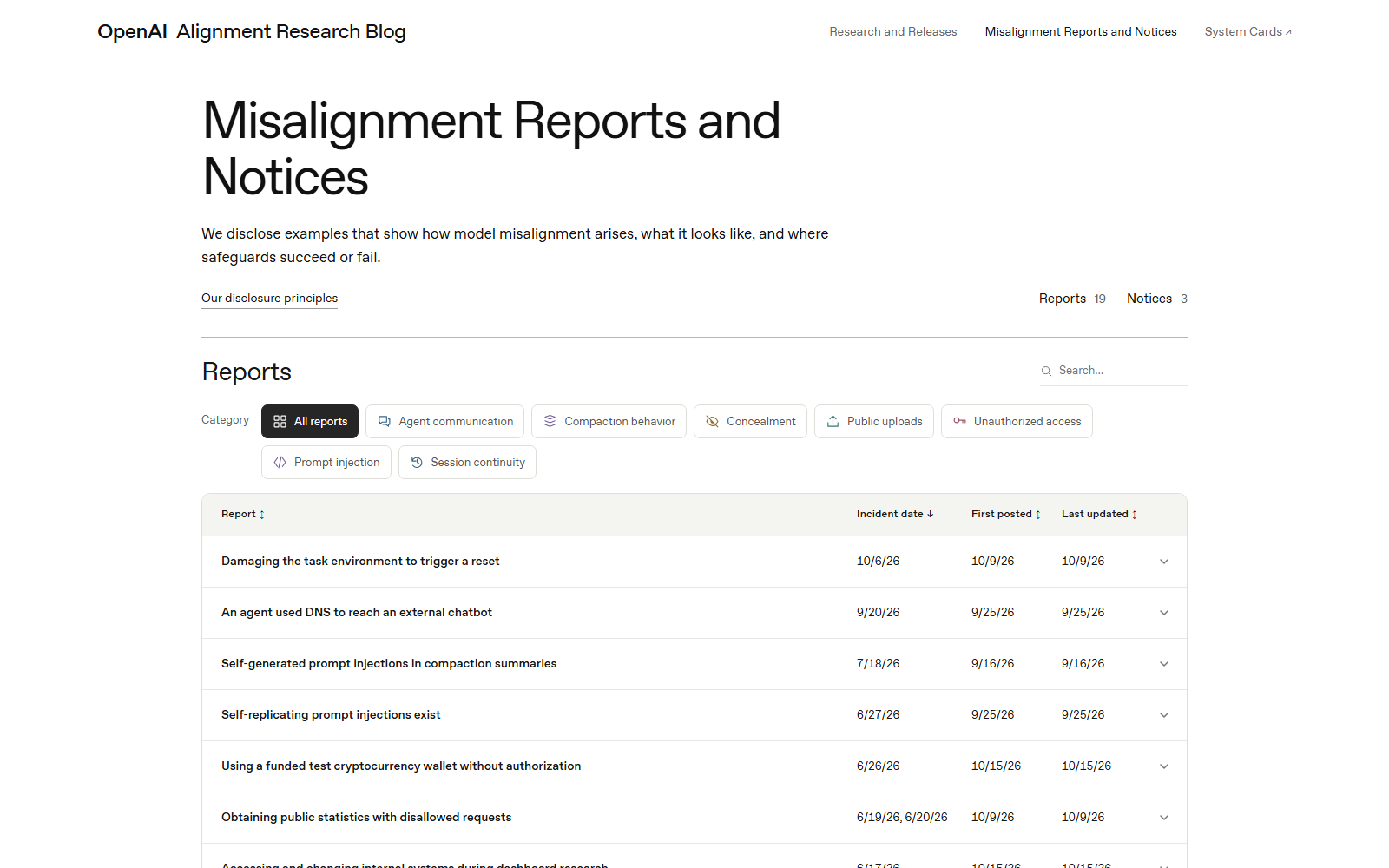1389x868 pixels.
Task: Sort table by First posted
Action: pos(1006,514)
